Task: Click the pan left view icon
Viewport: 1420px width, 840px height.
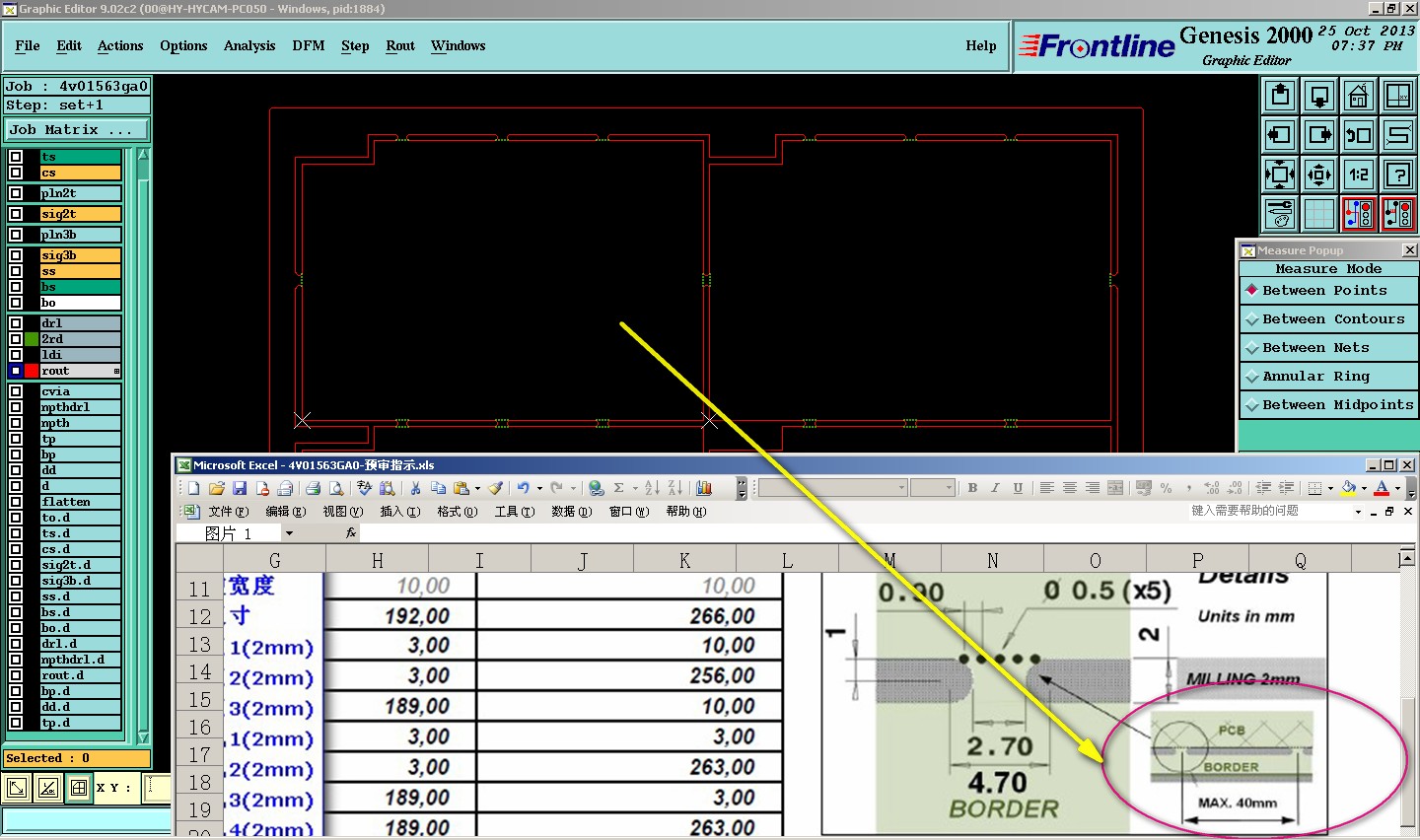Action: (x=1280, y=135)
